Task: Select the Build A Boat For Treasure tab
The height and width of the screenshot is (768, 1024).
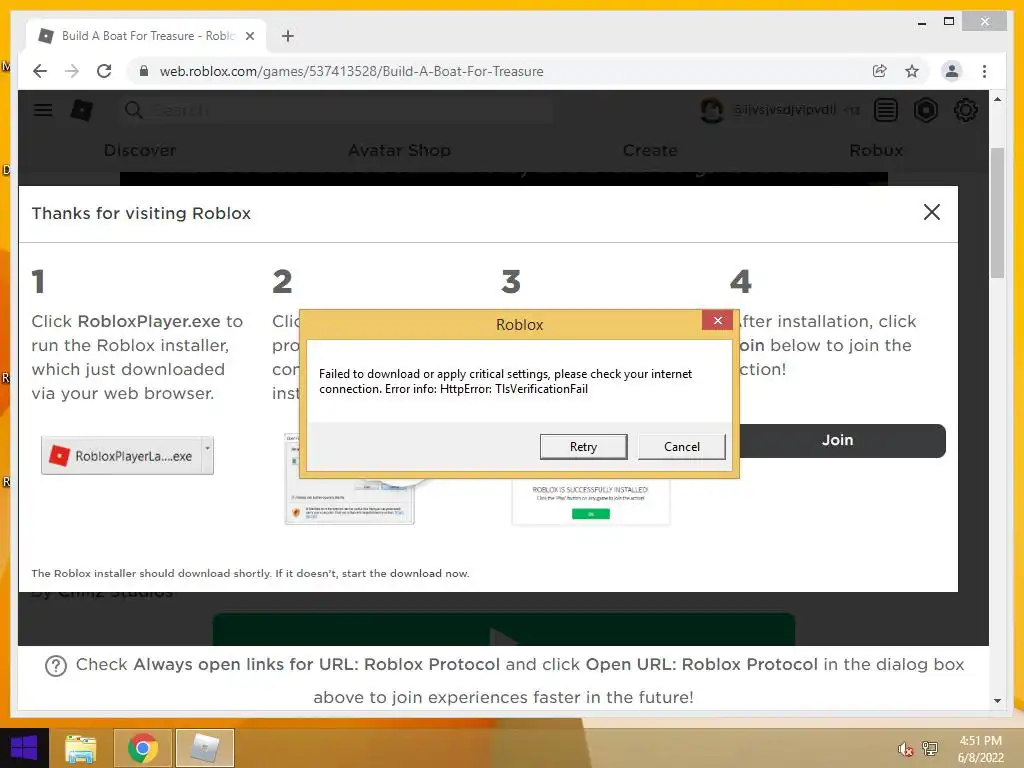Action: tap(146, 36)
